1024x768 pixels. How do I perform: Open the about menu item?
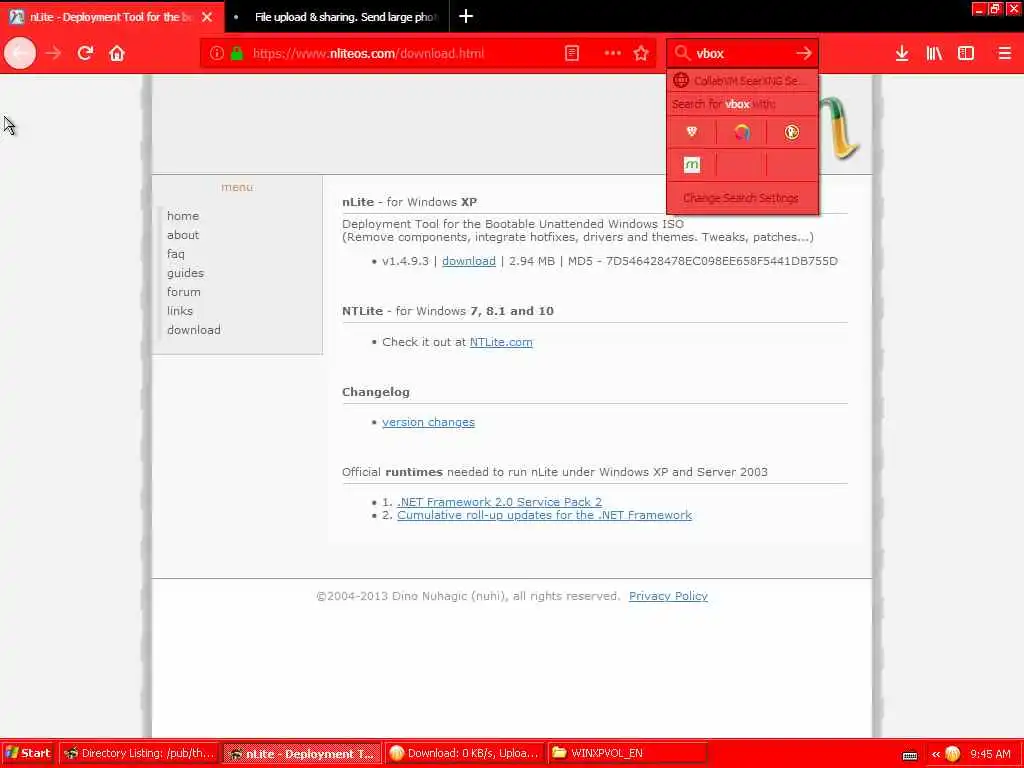coord(183,234)
